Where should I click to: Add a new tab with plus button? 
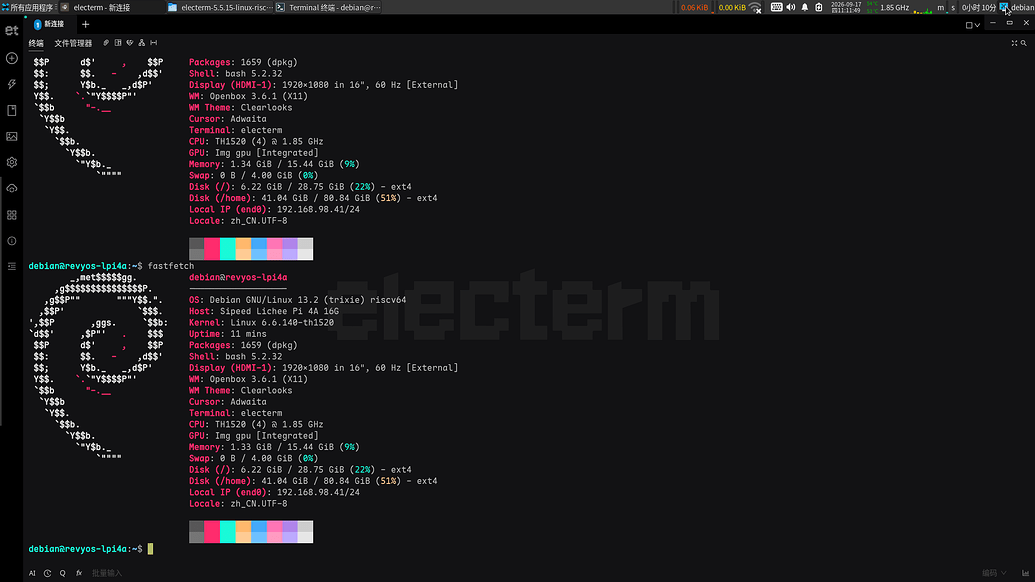pyautogui.click(x=85, y=24)
